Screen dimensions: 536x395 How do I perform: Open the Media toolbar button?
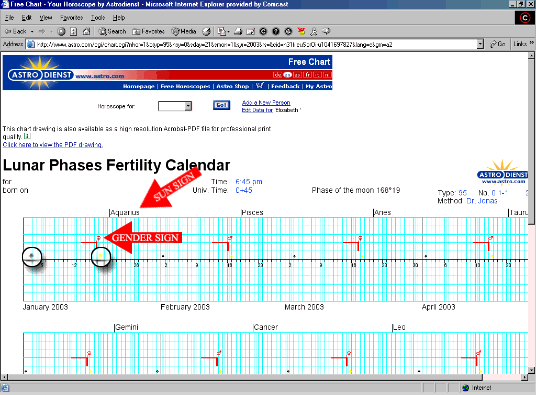[x=184, y=31]
